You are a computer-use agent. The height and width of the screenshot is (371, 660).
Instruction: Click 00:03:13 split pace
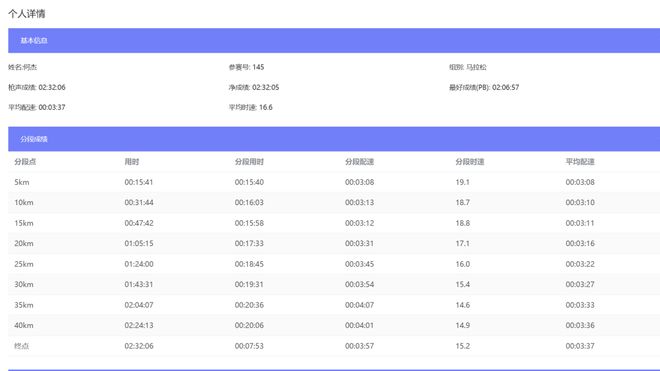(x=359, y=203)
